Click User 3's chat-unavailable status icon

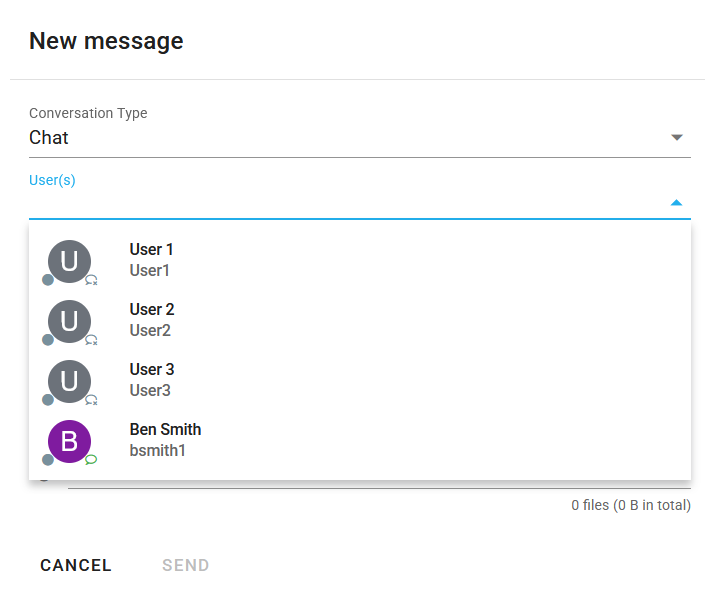(91, 399)
